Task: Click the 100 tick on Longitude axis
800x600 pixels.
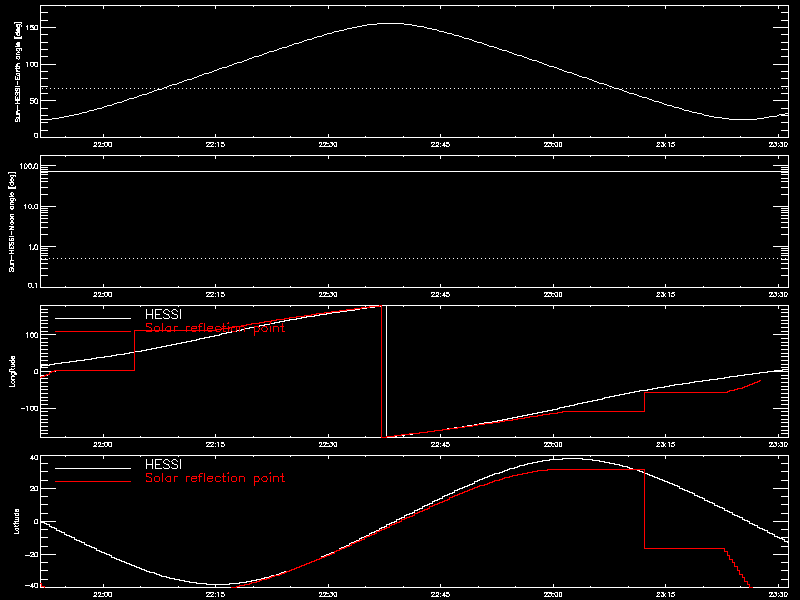Action: (32, 335)
